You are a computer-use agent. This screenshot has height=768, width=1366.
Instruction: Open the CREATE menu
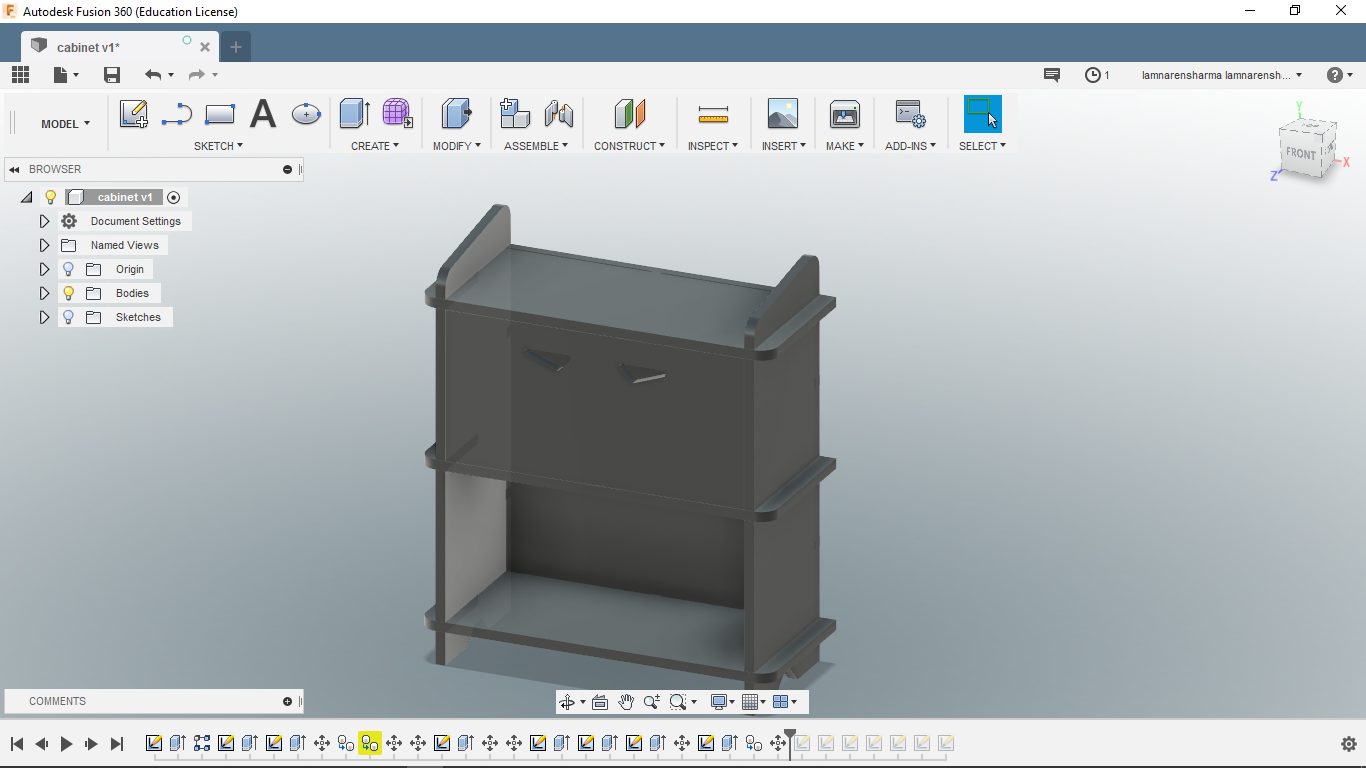pos(375,146)
